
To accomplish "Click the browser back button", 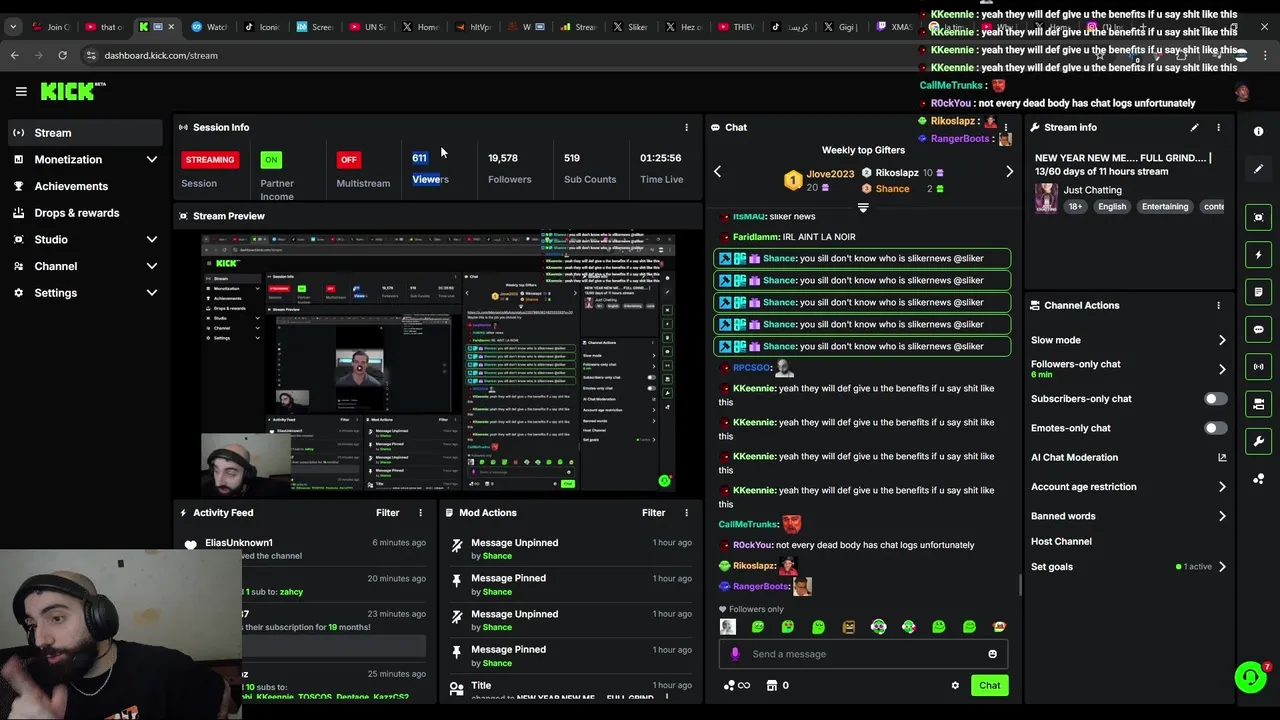I will [x=15, y=55].
